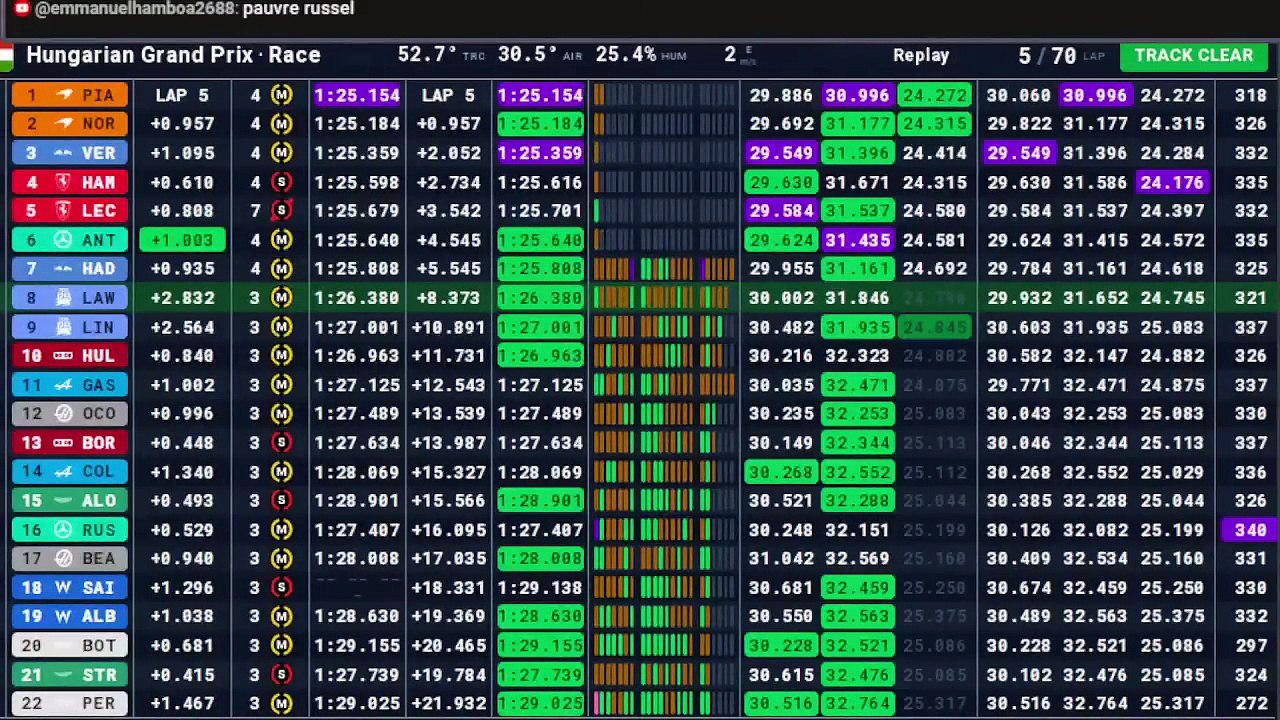This screenshot has height=720, width=1280.
Task: Click the 25.4% humidity reading
Action: click(626, 55)
